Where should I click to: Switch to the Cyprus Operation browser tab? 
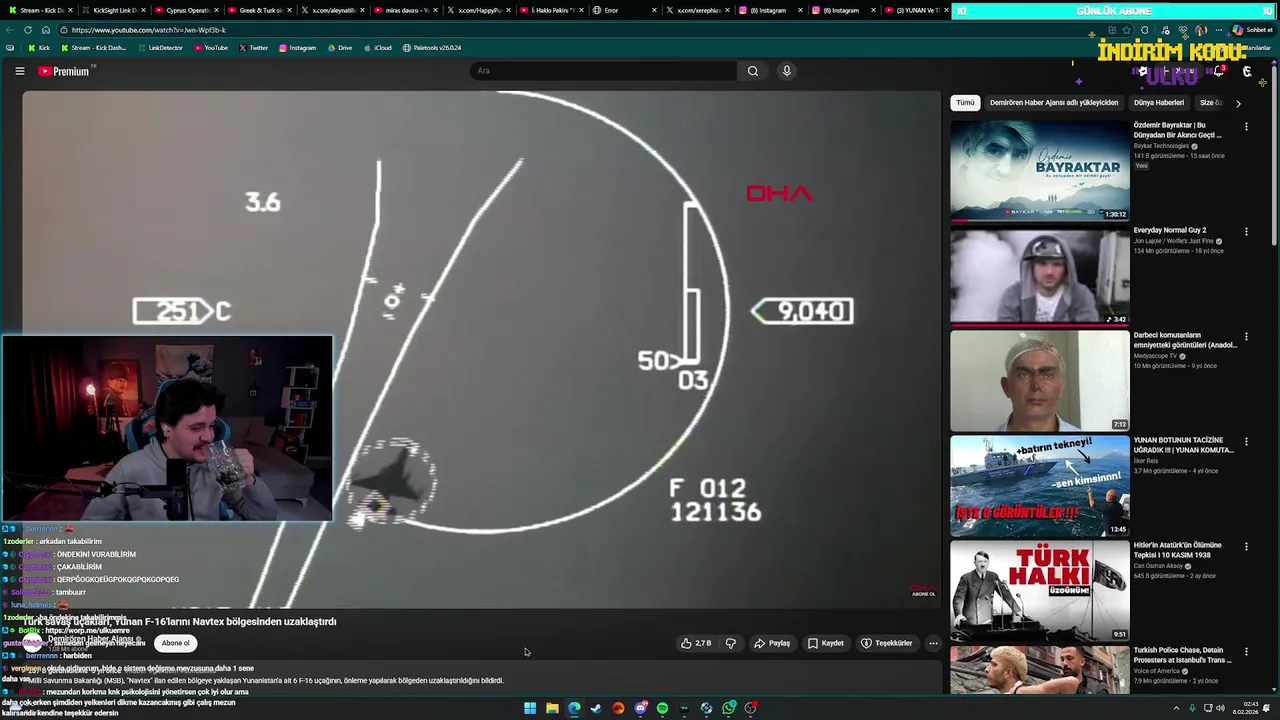click(187, 10)
